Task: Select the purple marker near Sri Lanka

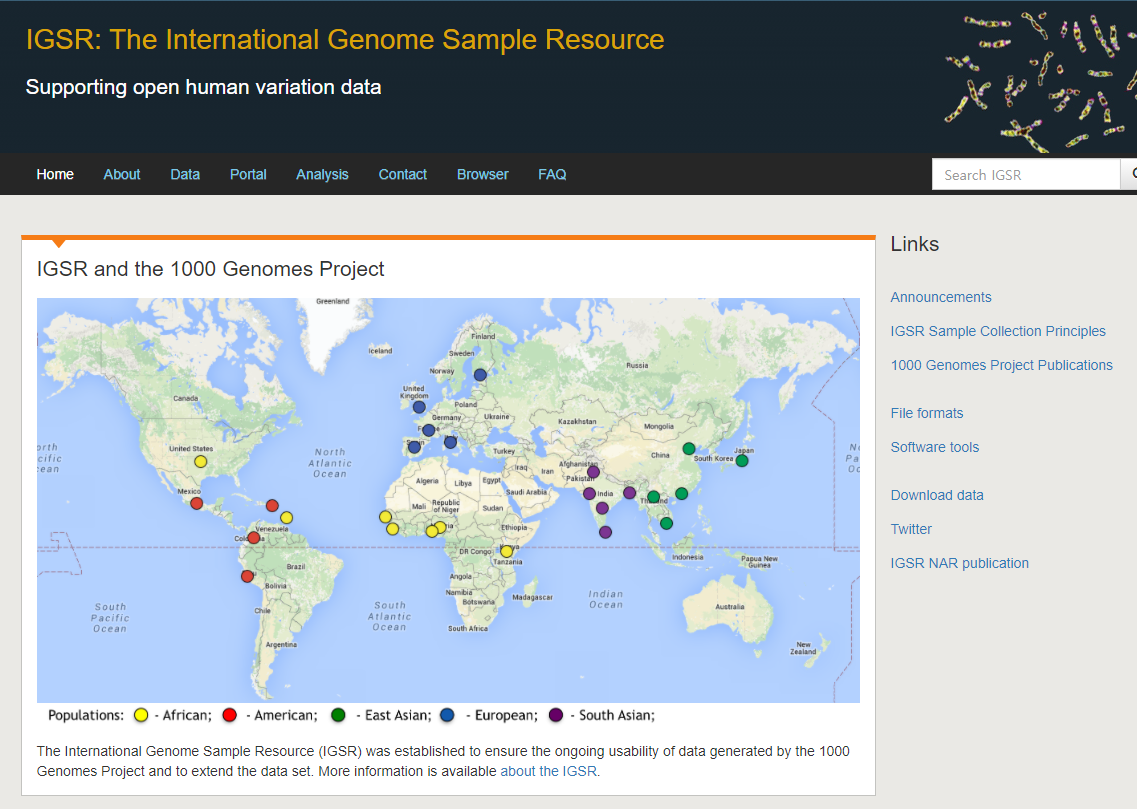Action: tap(605, 532)
